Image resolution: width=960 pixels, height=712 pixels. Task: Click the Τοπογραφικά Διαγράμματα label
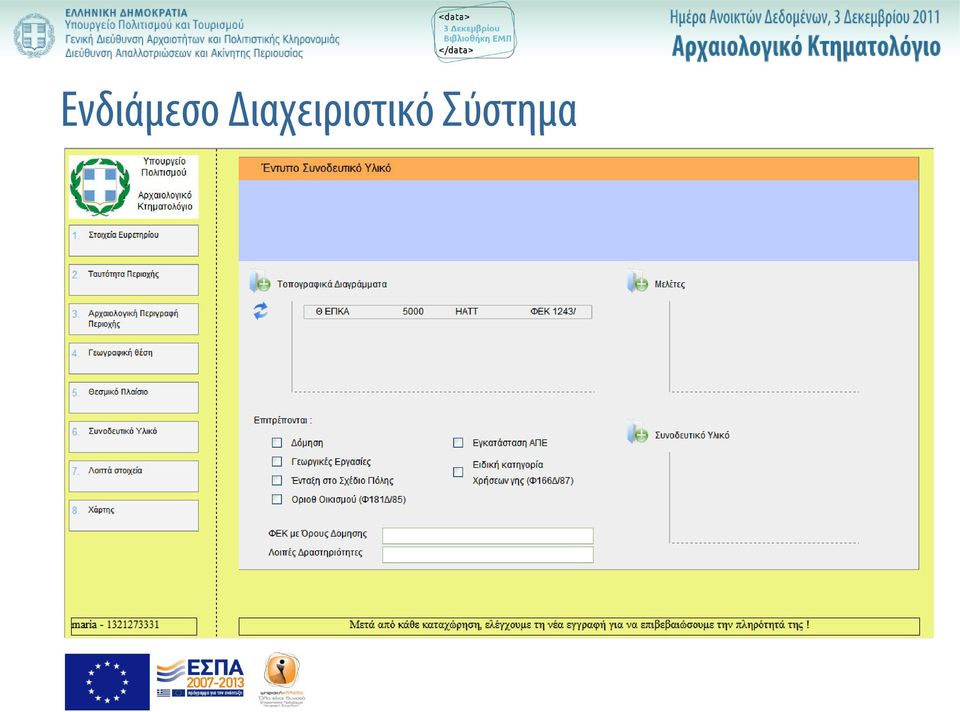tap(332, 284)
